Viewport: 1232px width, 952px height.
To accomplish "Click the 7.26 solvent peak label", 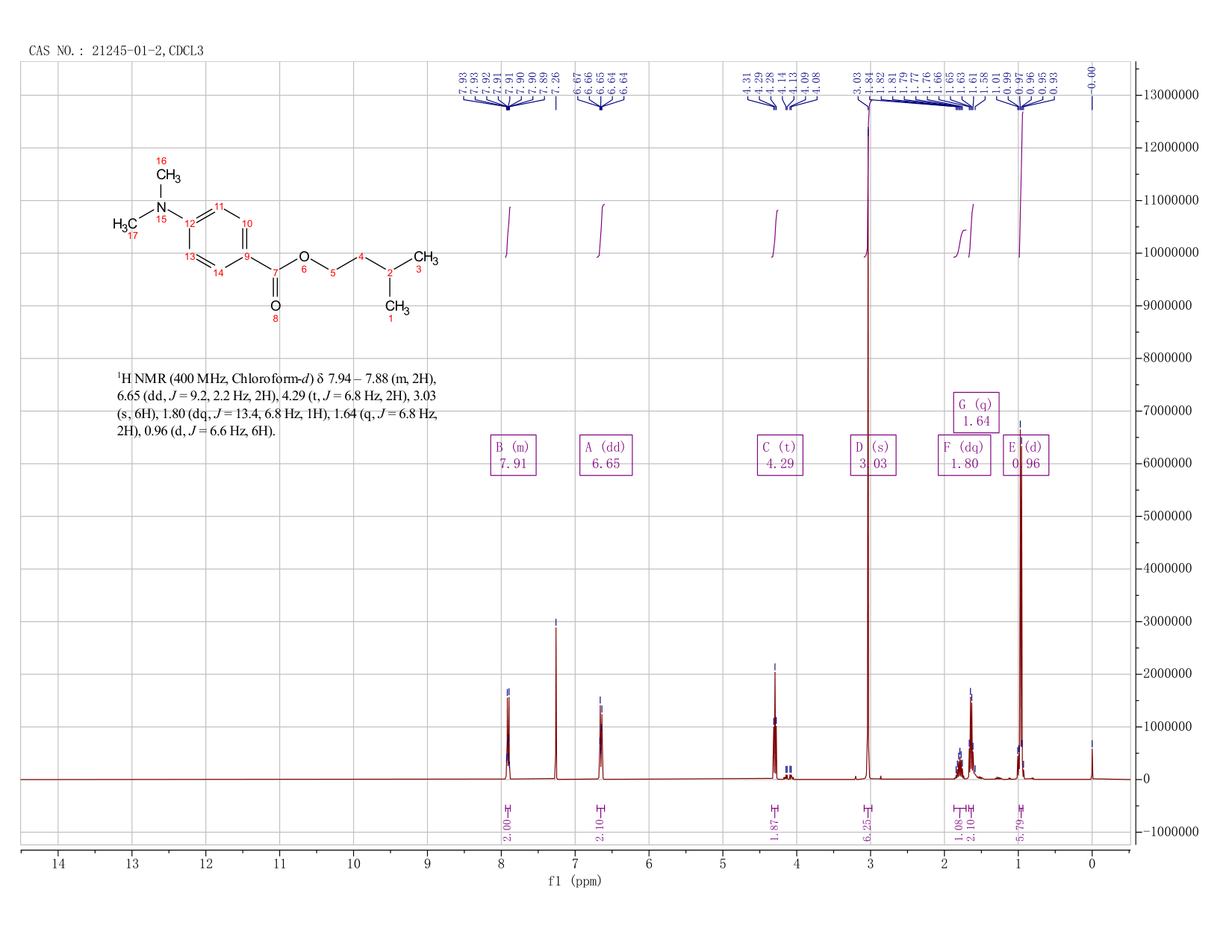I will [556, 83].
